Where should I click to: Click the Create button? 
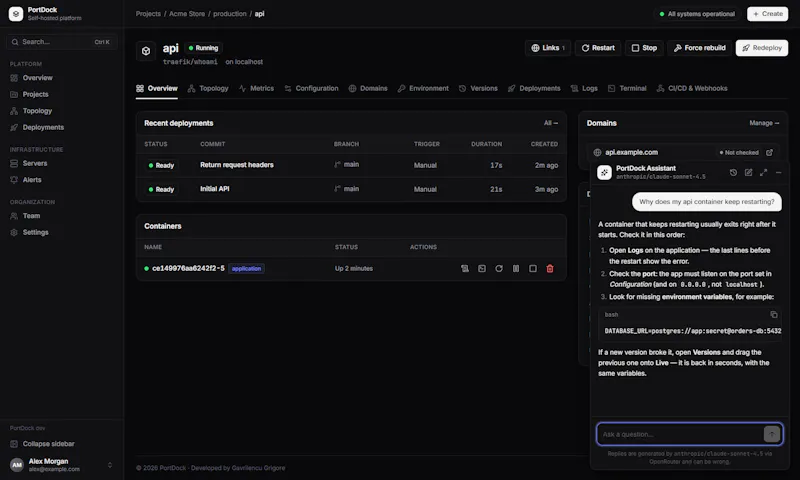767,14
